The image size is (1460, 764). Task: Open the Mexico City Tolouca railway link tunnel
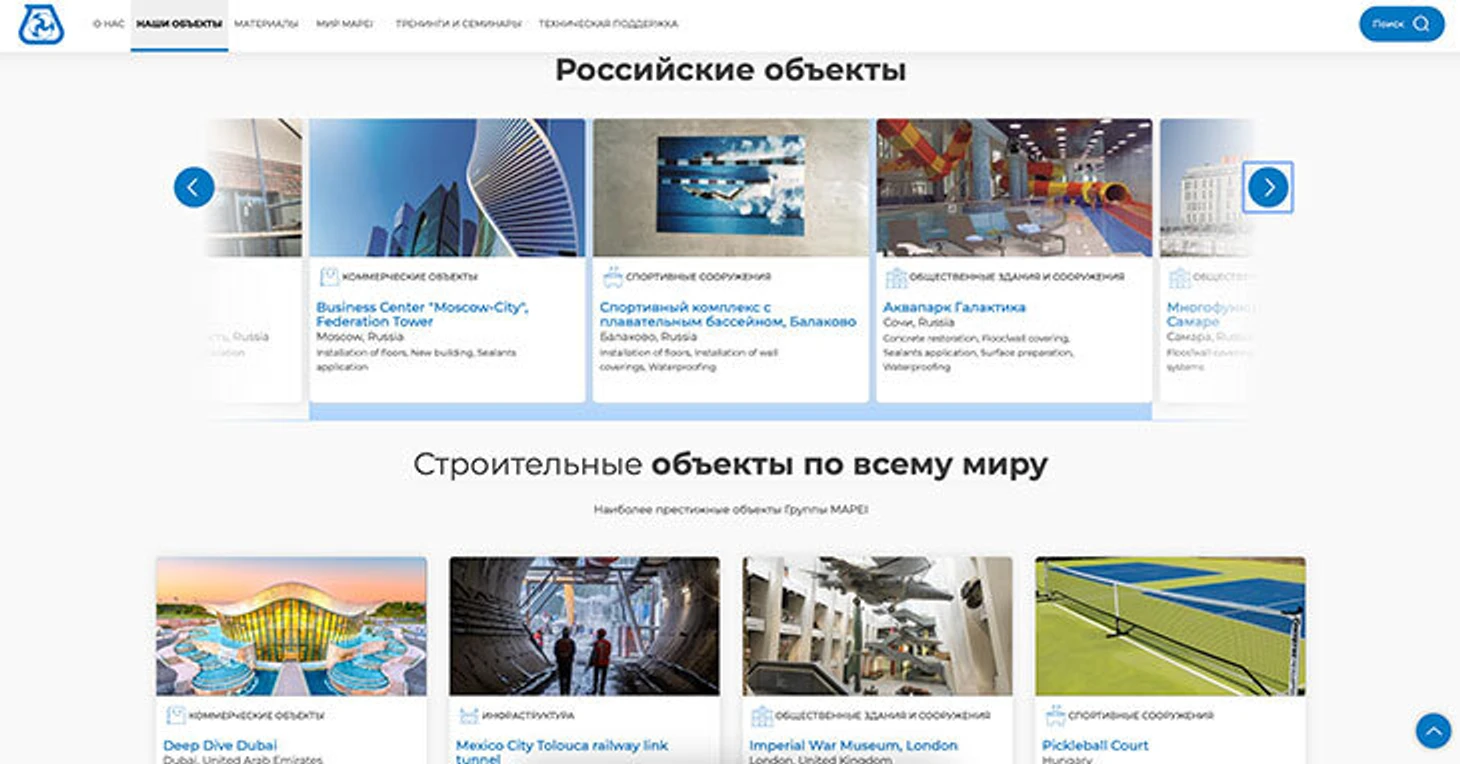562,751
